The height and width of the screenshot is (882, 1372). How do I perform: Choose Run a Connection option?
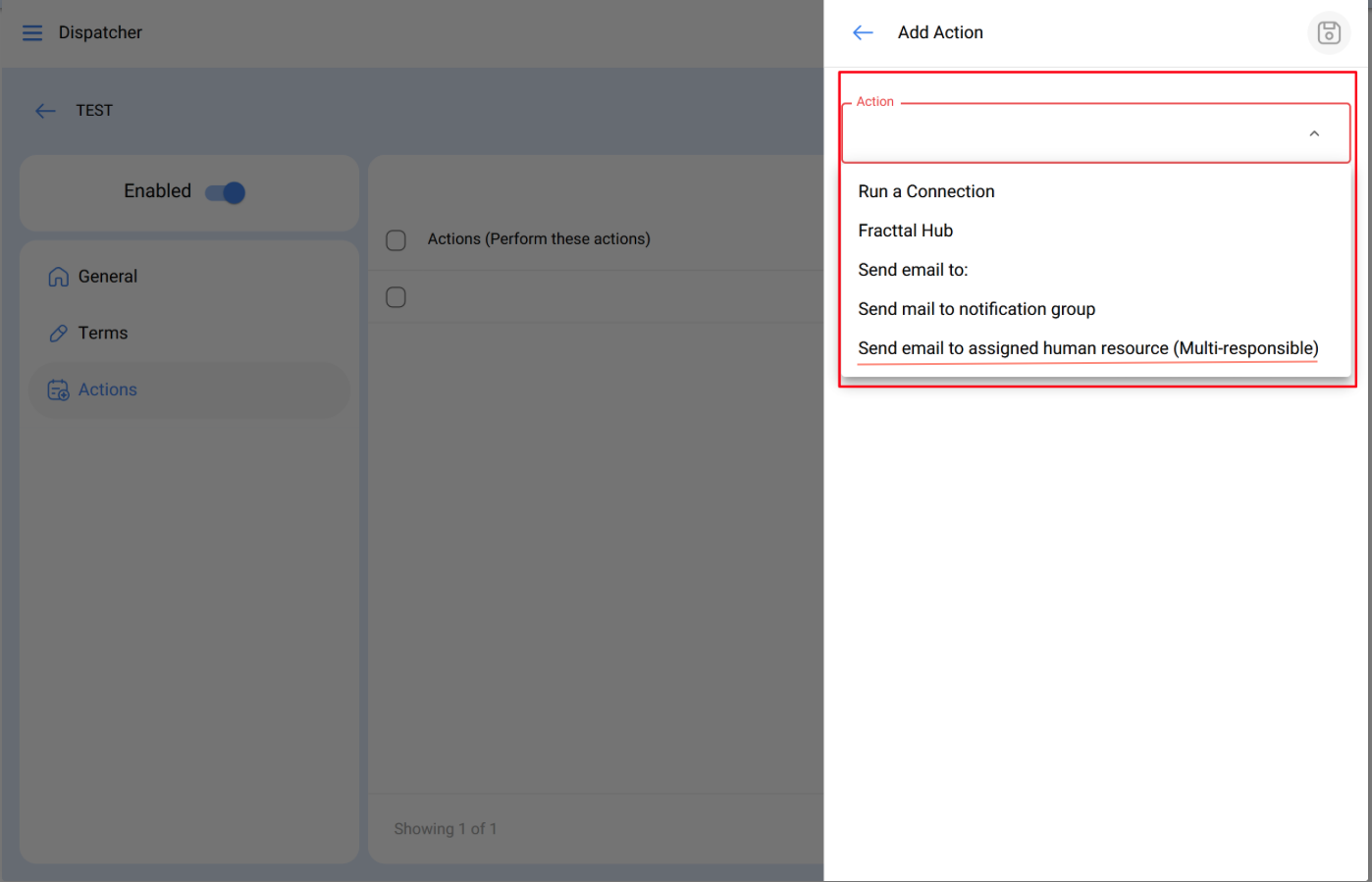(x=925, y=192)
